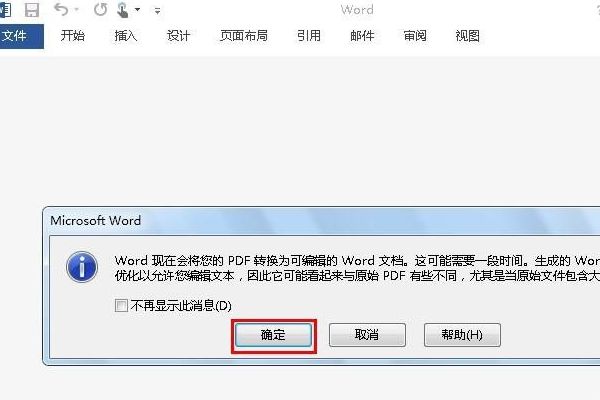
Task: Open the 审阅 (Review) tab
Action: (x=415, y=36)
